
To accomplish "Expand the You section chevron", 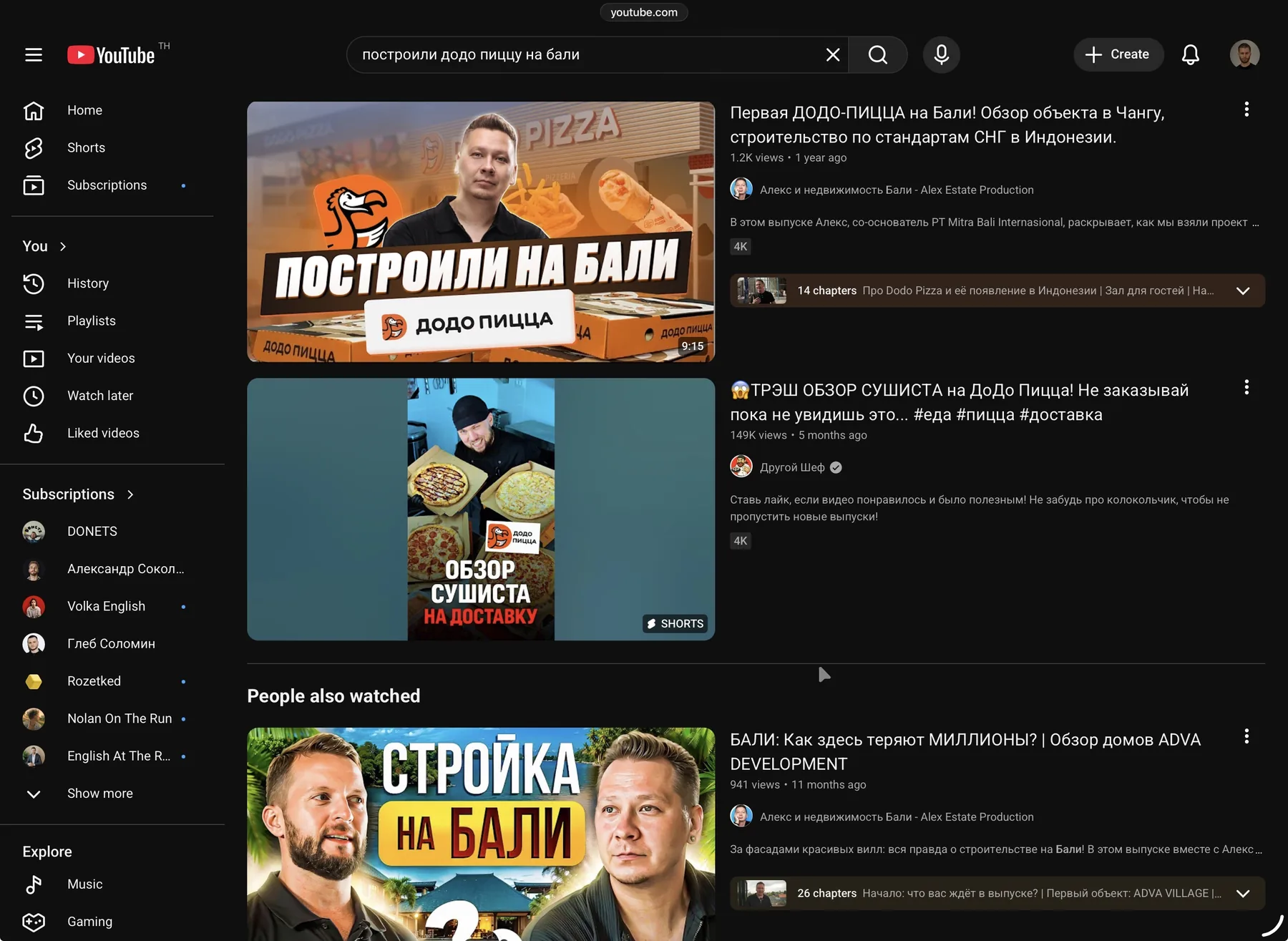I will pos(63,246).
